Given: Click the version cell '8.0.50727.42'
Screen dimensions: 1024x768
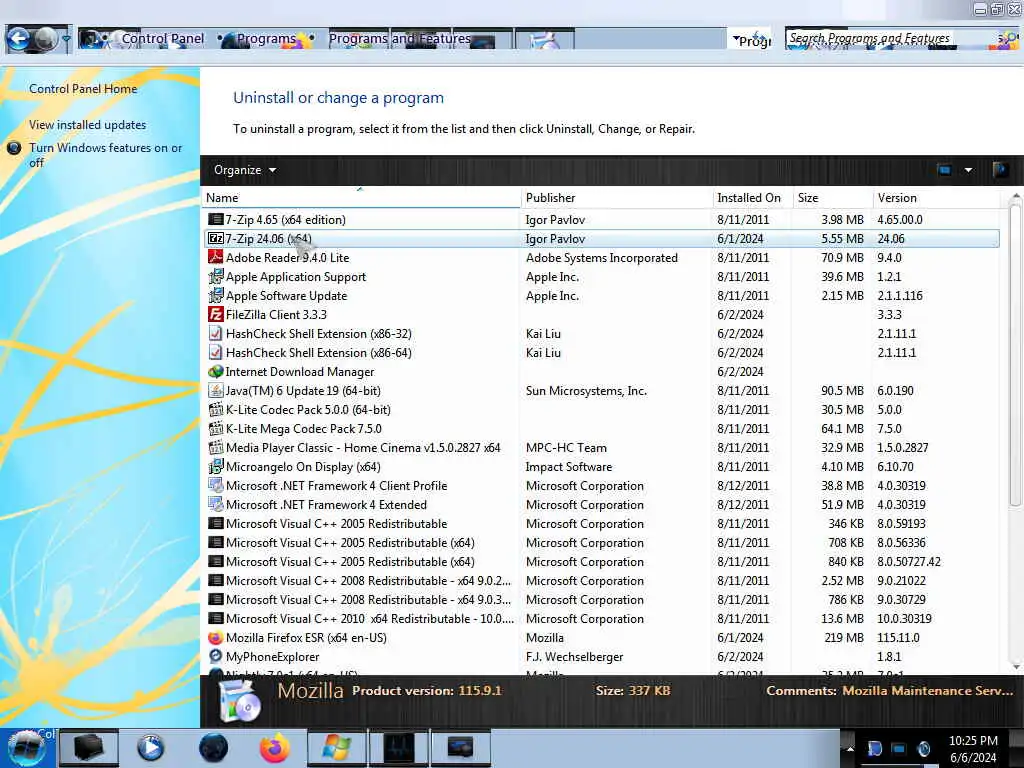Looking at the screenshot, I should (909, 562).
